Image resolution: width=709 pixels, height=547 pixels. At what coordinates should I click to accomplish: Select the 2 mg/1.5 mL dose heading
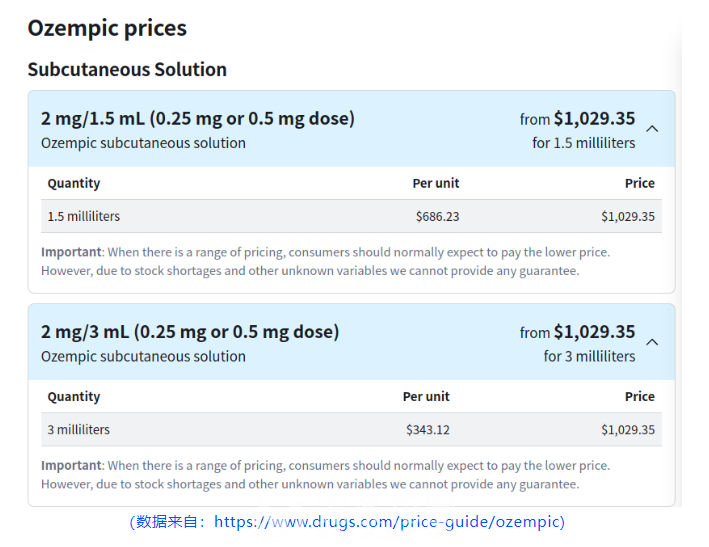(x=198, y=118)
